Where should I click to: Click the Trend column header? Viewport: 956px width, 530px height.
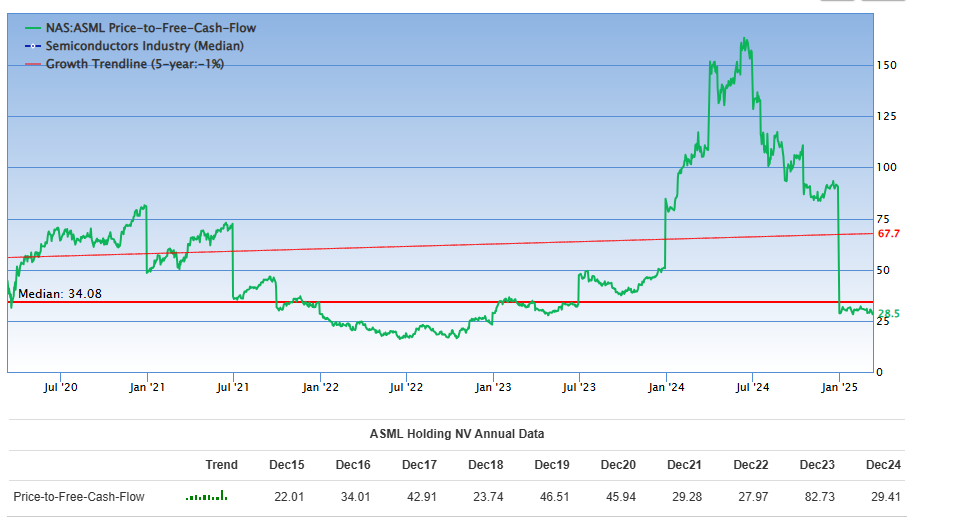221,465
